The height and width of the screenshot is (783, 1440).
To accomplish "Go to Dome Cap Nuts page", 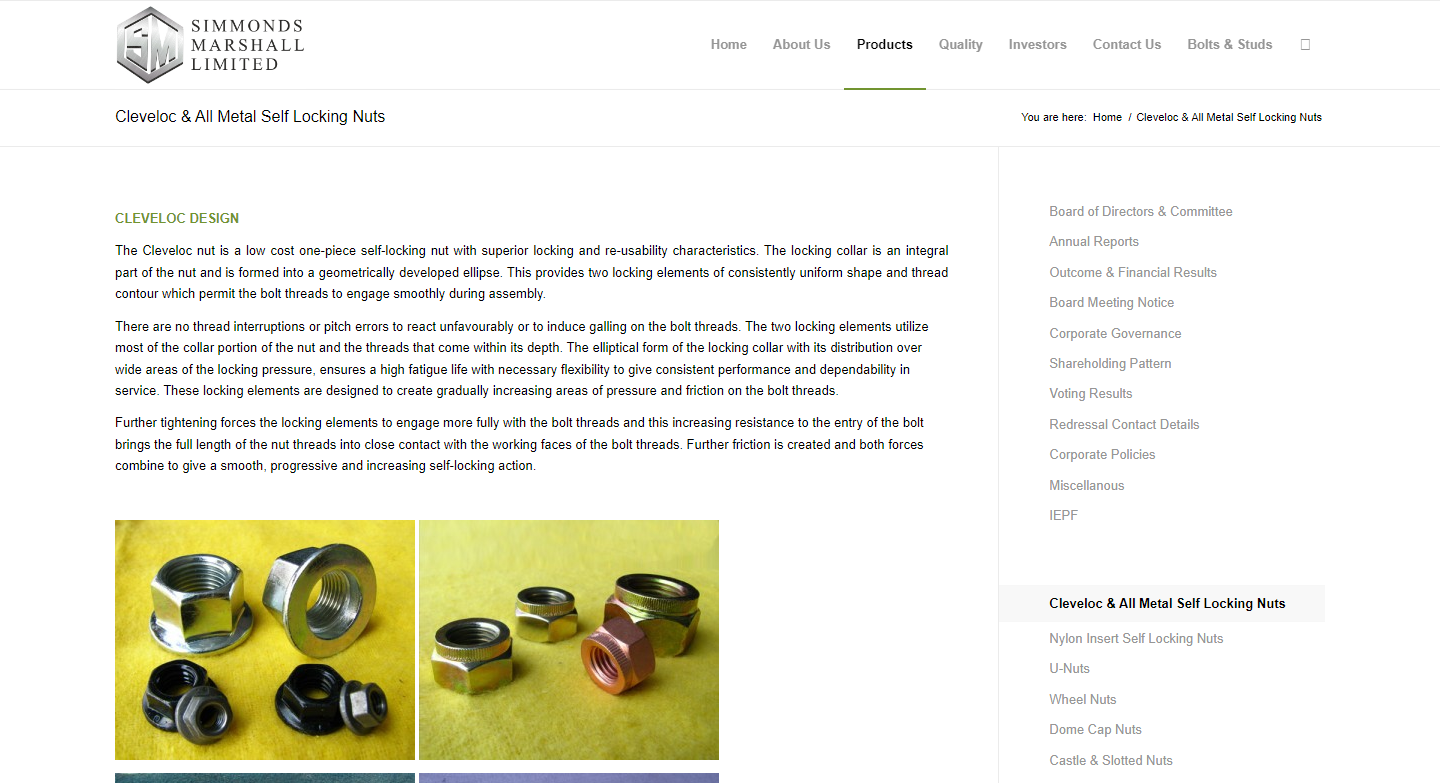I will point(1095,729).
